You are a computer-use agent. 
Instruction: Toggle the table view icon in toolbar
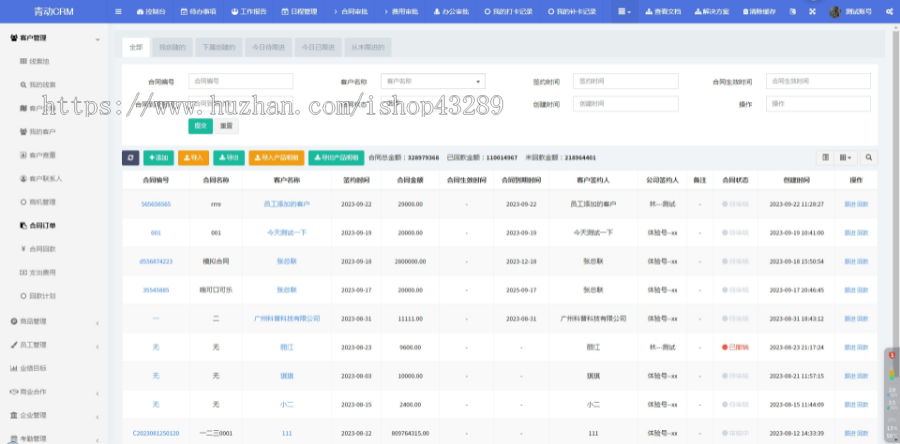826,157
